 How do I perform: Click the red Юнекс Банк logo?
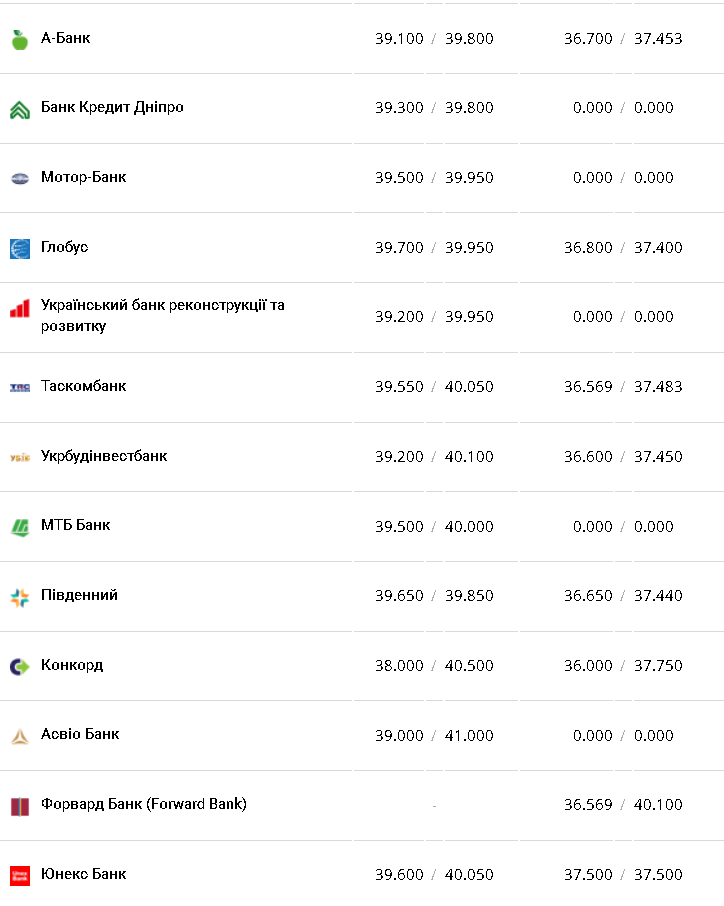pyautogui.click(x=20, y=876)
